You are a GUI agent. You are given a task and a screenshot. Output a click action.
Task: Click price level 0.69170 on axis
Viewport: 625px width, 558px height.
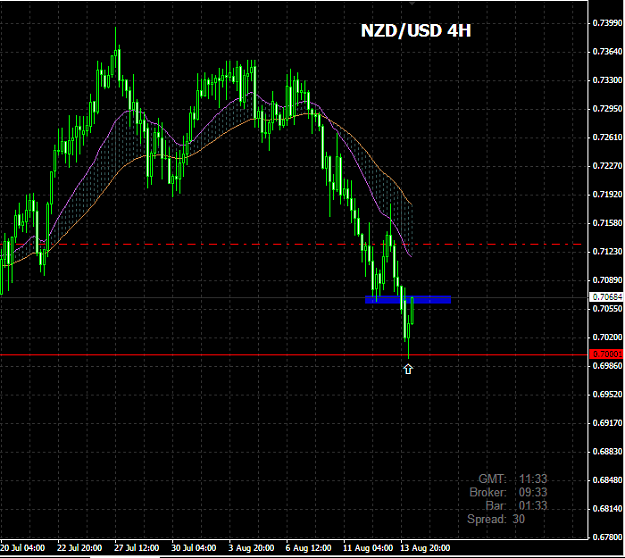coord(607,423)
